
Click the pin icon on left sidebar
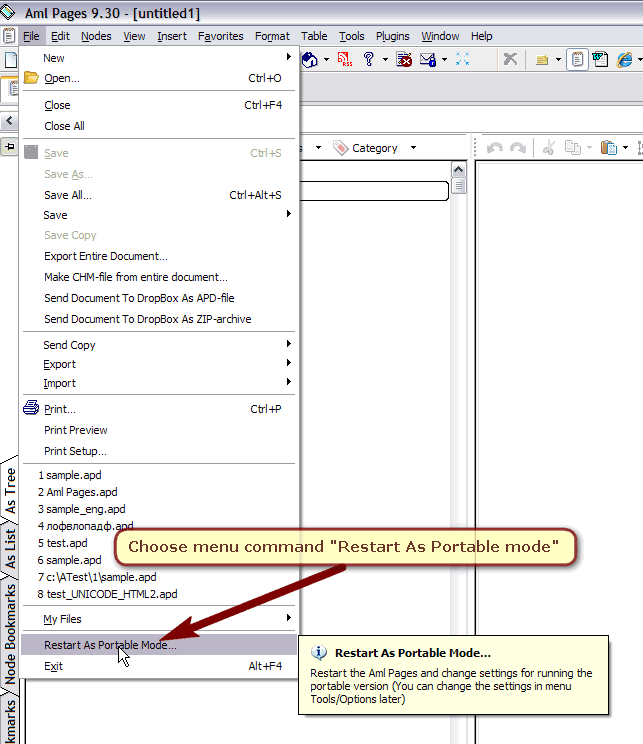click(x=9, y=147)
